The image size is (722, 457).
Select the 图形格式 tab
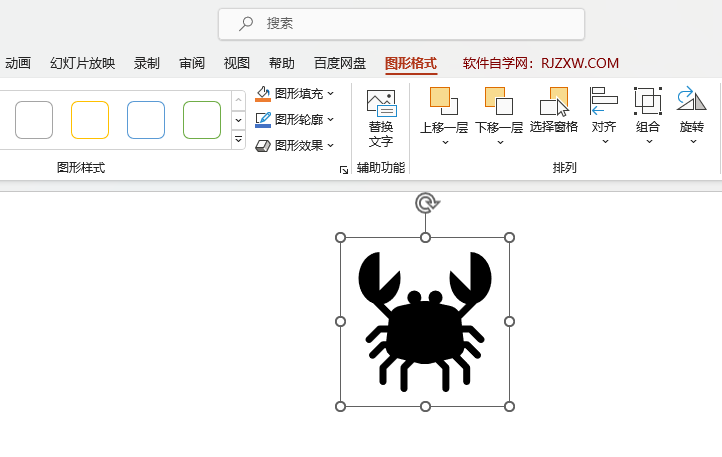[x=411, y=63]
